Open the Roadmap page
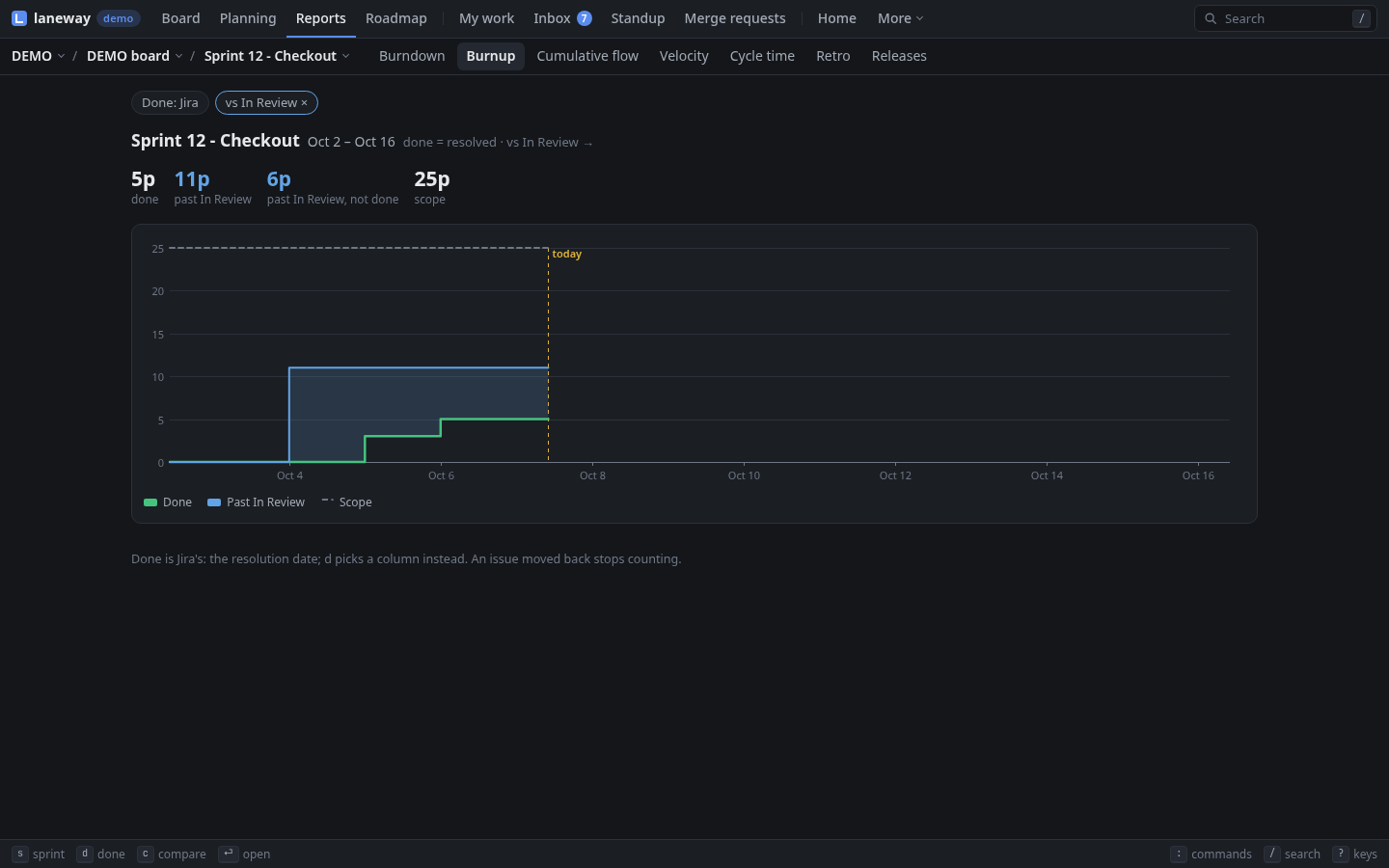 [396, 18]
